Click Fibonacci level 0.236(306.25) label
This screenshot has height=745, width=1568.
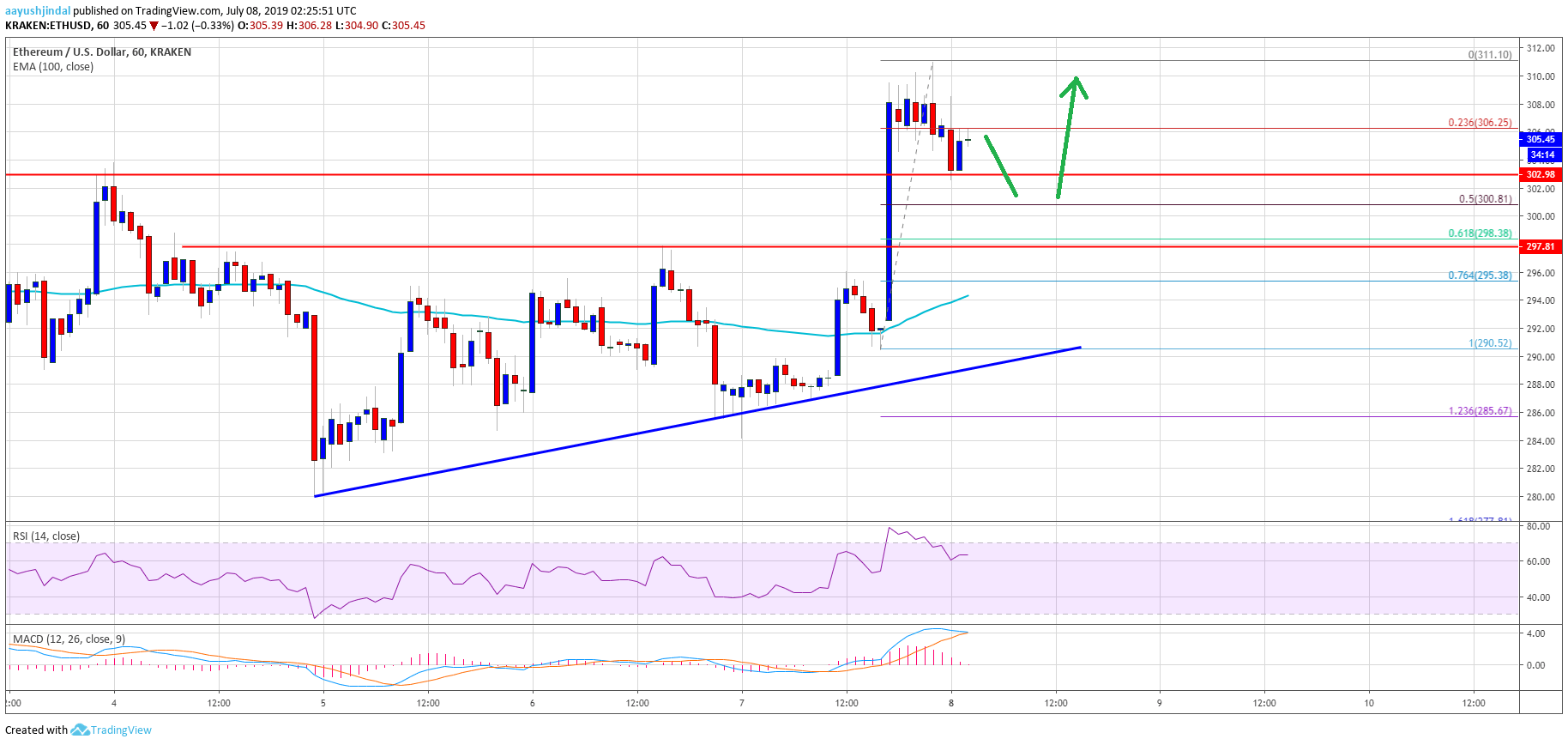pyautogui.click(x=1480, y=123)
